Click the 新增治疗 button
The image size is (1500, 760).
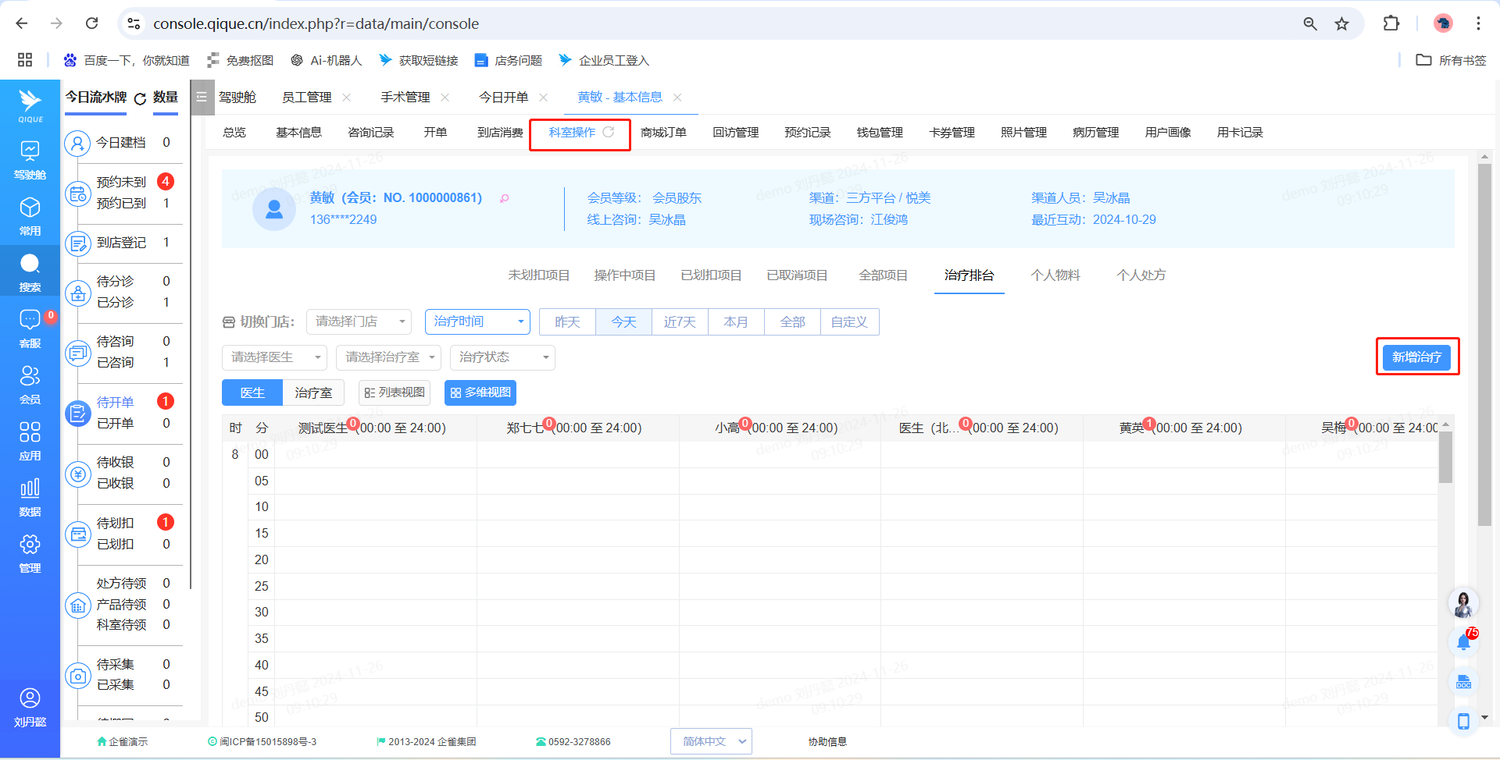(x=1416, y=357)
